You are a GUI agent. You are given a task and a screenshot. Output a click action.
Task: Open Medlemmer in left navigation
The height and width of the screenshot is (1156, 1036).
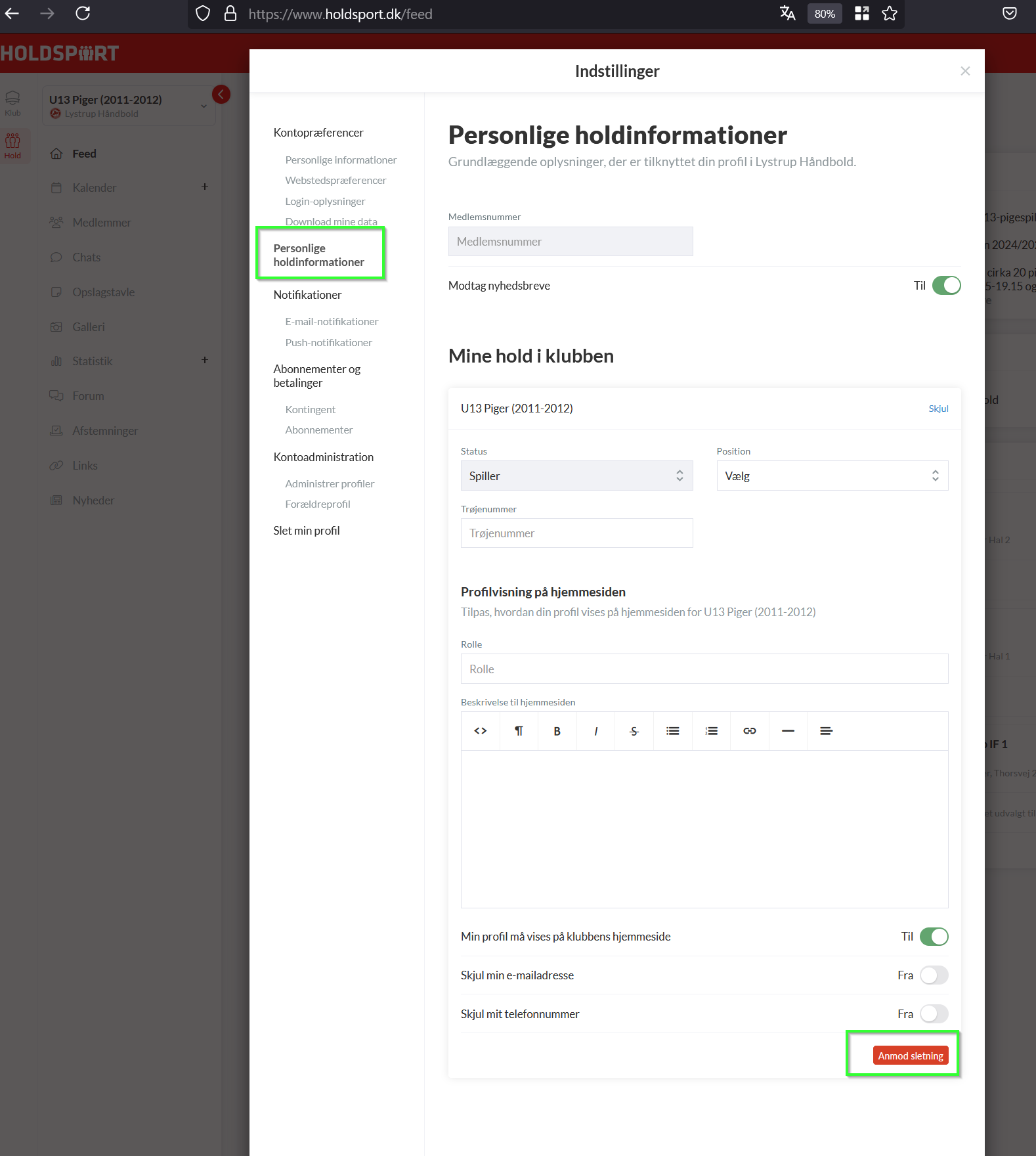(x=102, y=223)
